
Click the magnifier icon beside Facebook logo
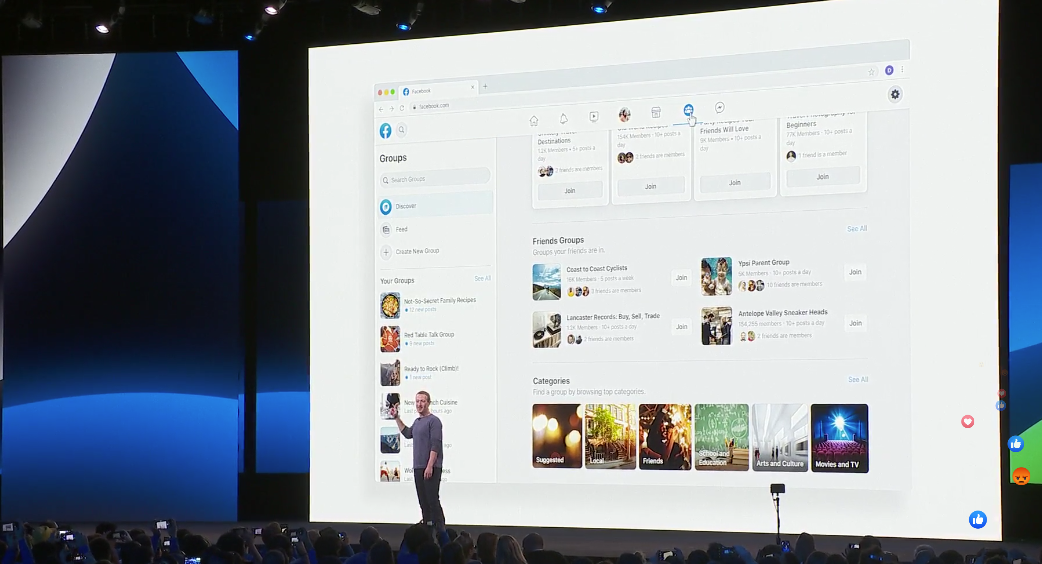click(x=402, y=130)
